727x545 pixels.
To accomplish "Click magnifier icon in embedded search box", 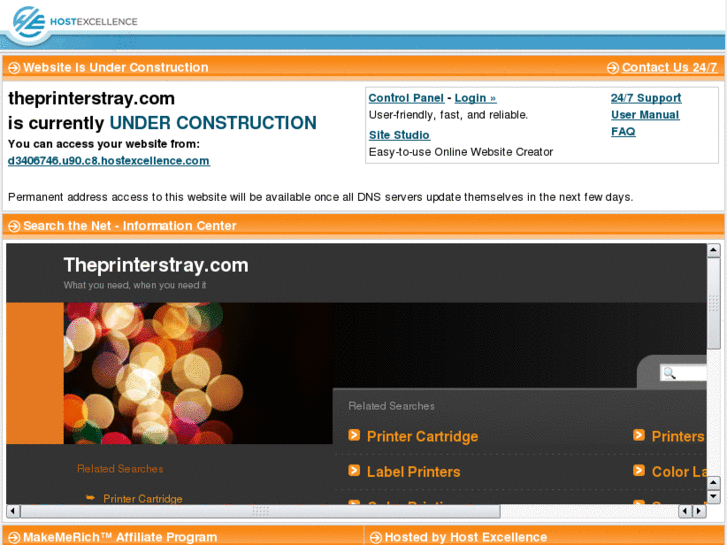I will coord(670,373).
